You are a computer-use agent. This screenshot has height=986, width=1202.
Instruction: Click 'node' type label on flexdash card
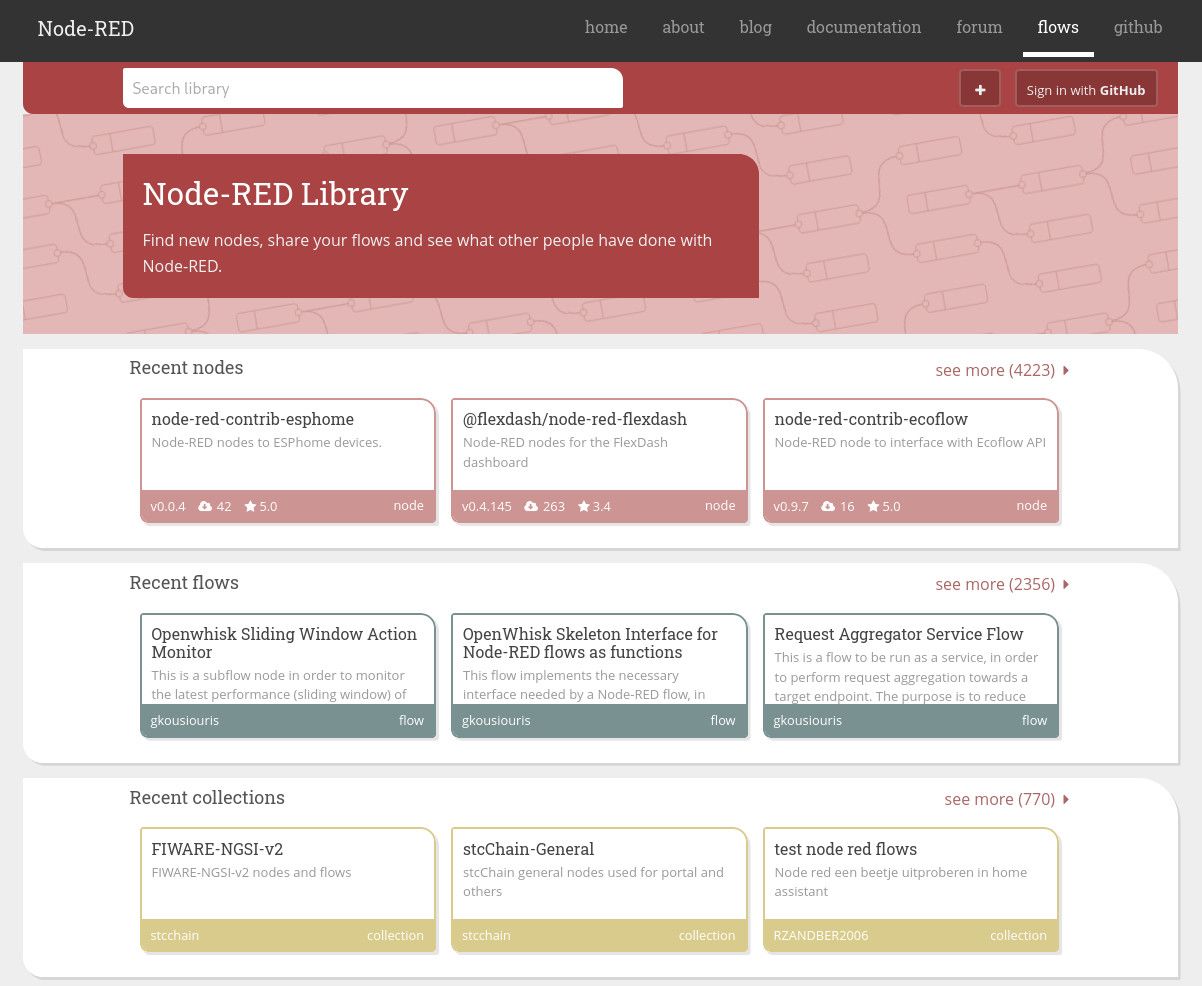coord(720,506)
